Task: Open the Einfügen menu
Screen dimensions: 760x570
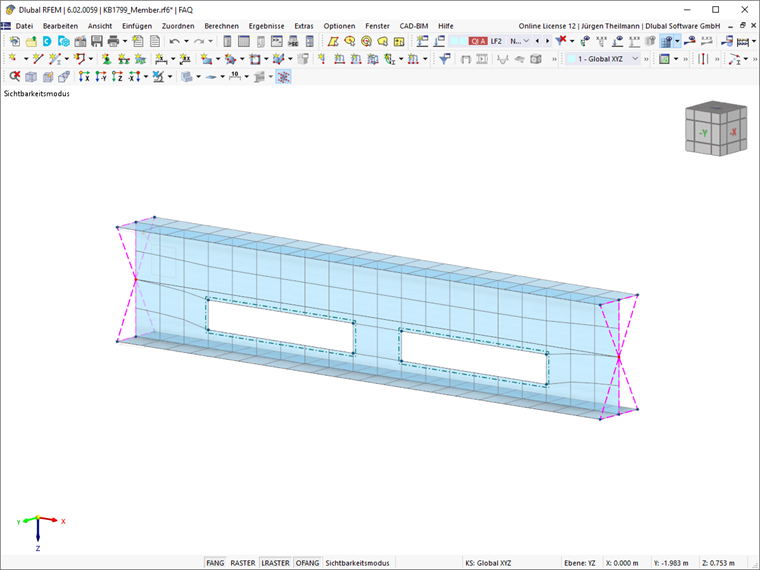Action: 137,26
